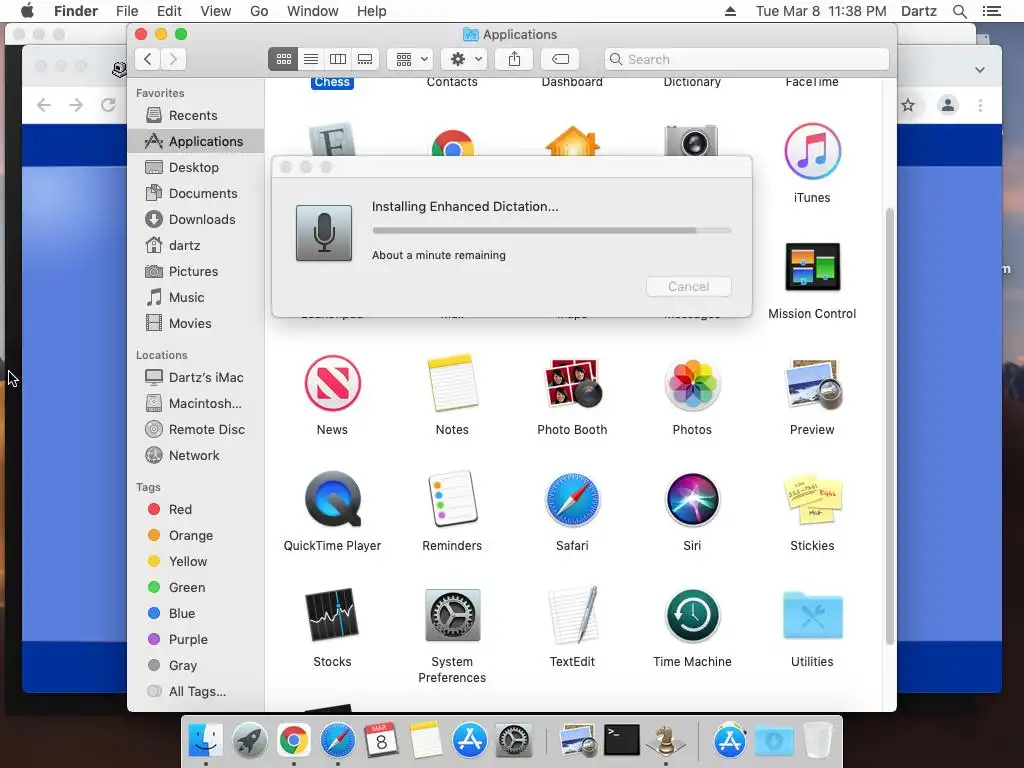1024x768 pixels.
Task: Open Terminal from the Dock
Action: [x=622, y=741]
